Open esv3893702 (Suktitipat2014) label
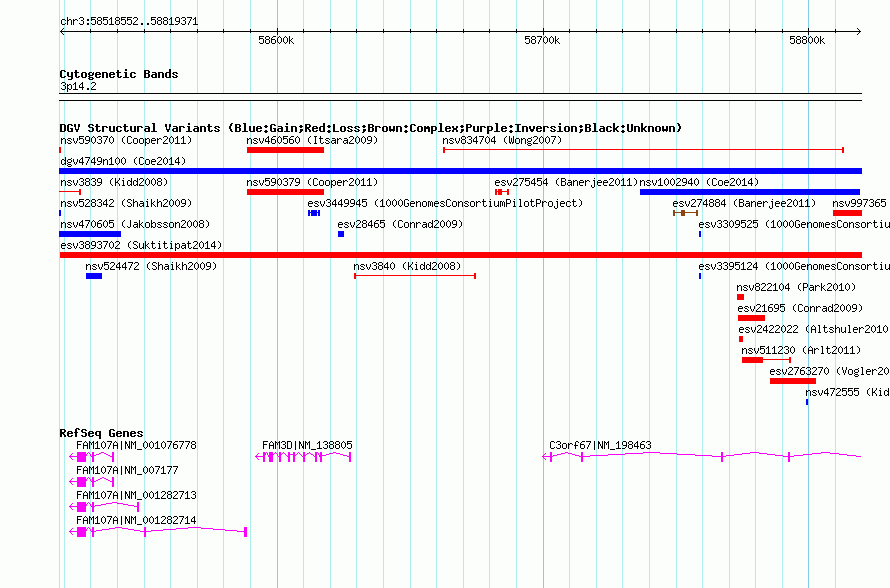Image resolution: width=890 pixels, height=588 pixels. pyautogui.click(x=141, y=245)
